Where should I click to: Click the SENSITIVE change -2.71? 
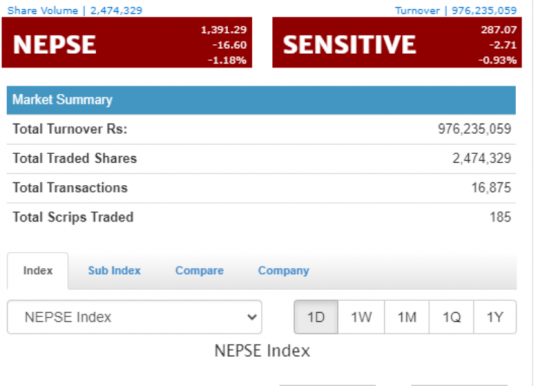pyautogui.click(x=502, y=45)
